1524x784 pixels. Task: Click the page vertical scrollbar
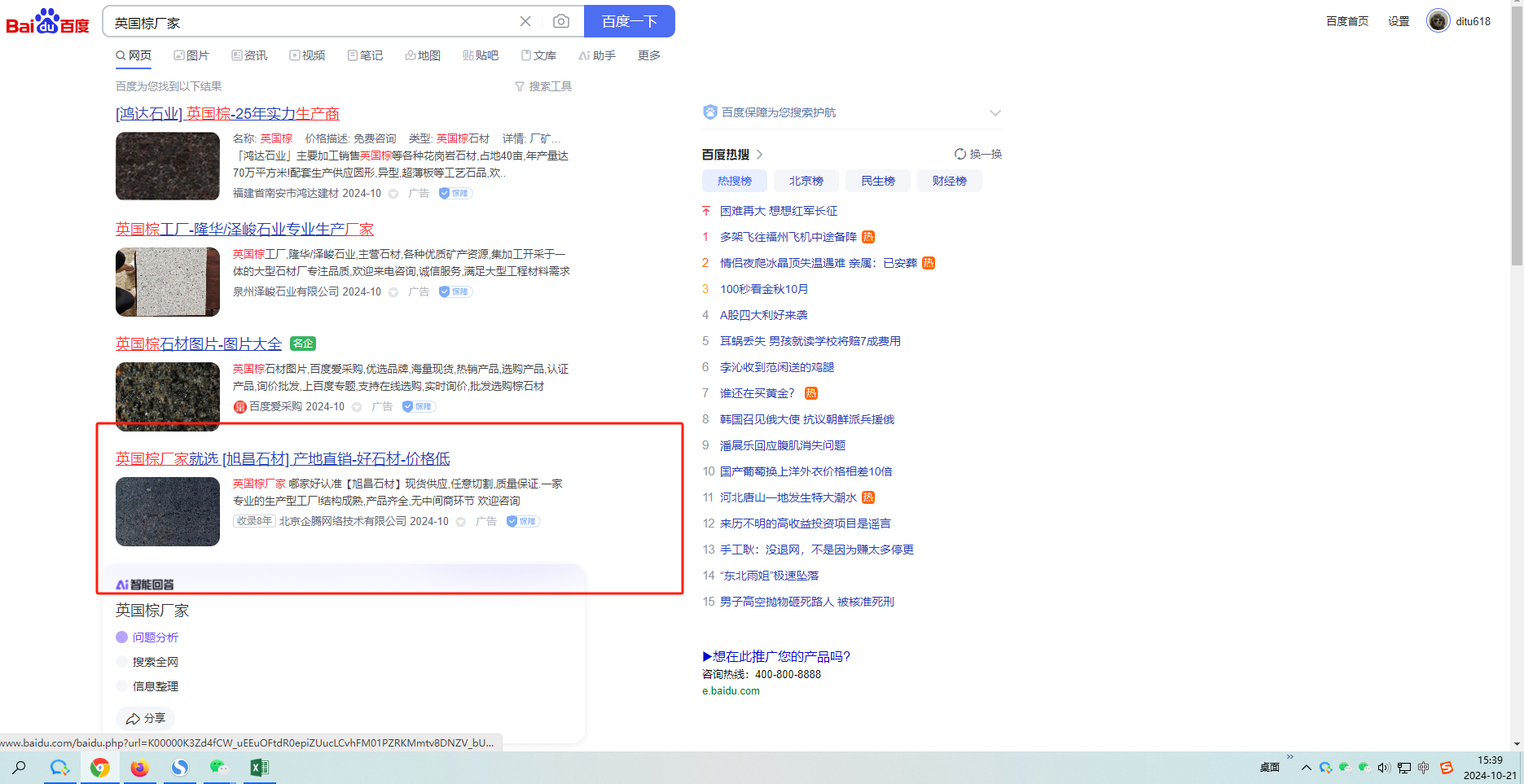[1517, 163]
